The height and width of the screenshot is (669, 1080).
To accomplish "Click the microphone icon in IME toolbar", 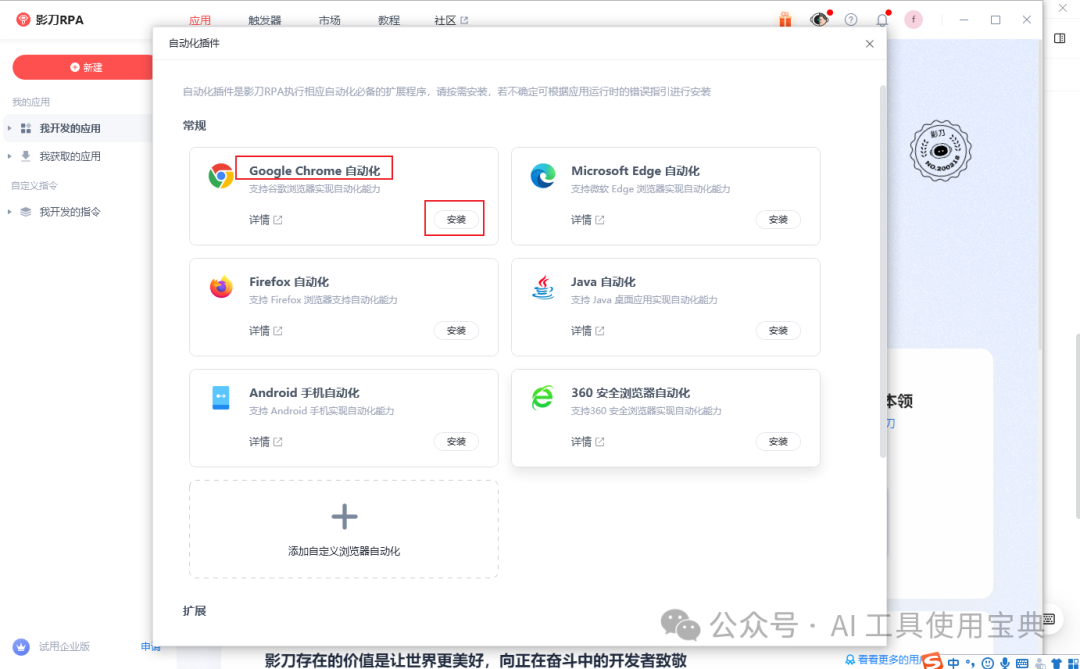I will (x=1005, y=663).
